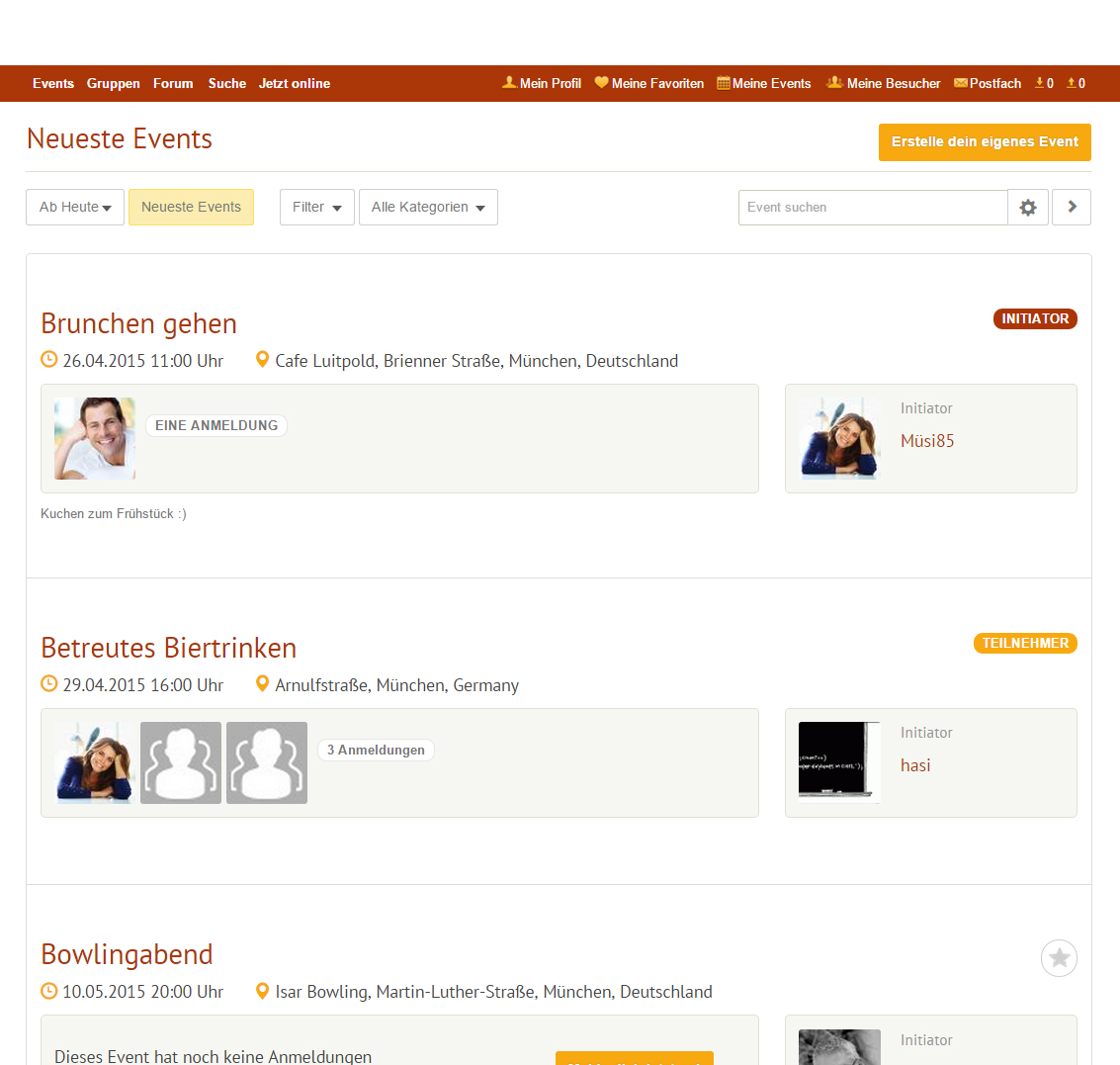Open Postfach mailbox link

point(988,84)
